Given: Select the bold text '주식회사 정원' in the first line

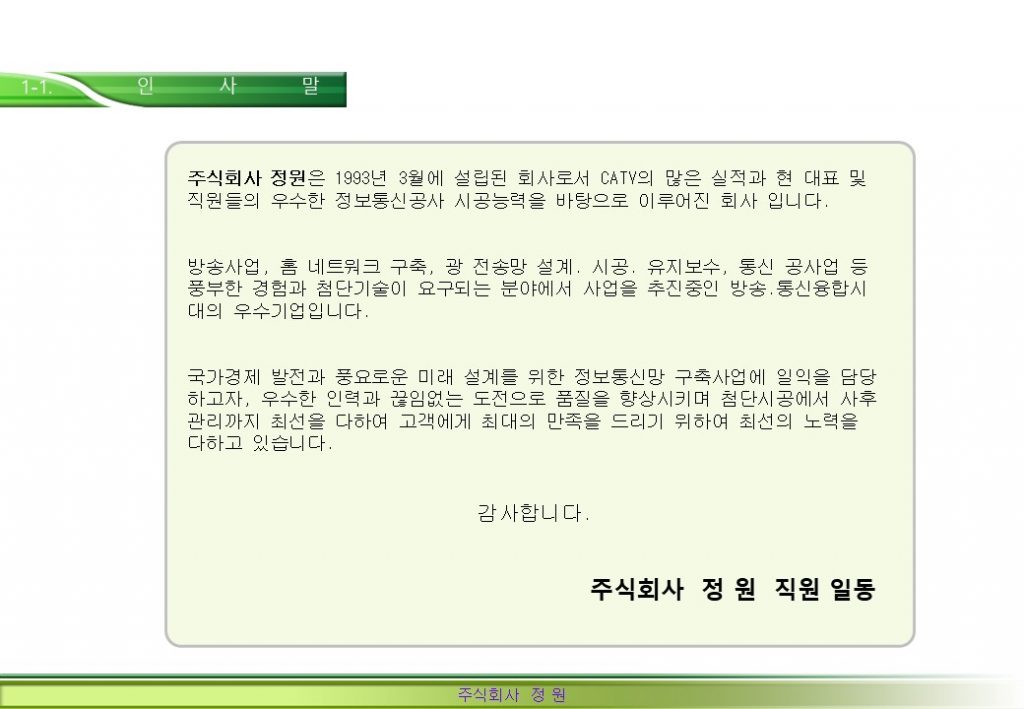Looking at the screenshot, I should click(247, 178).
